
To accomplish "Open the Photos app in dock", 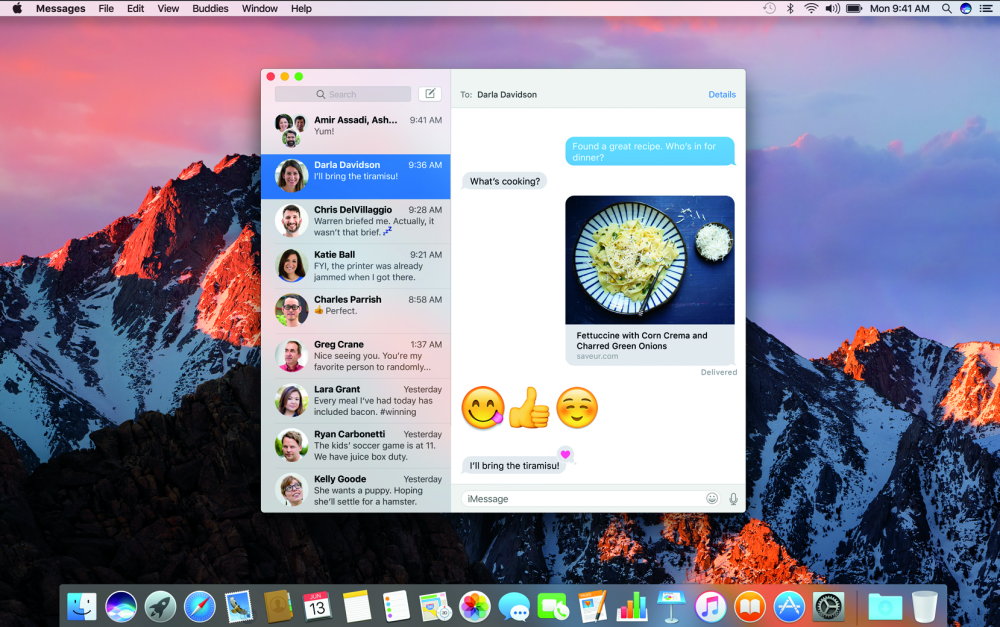I will pos(474,606).
